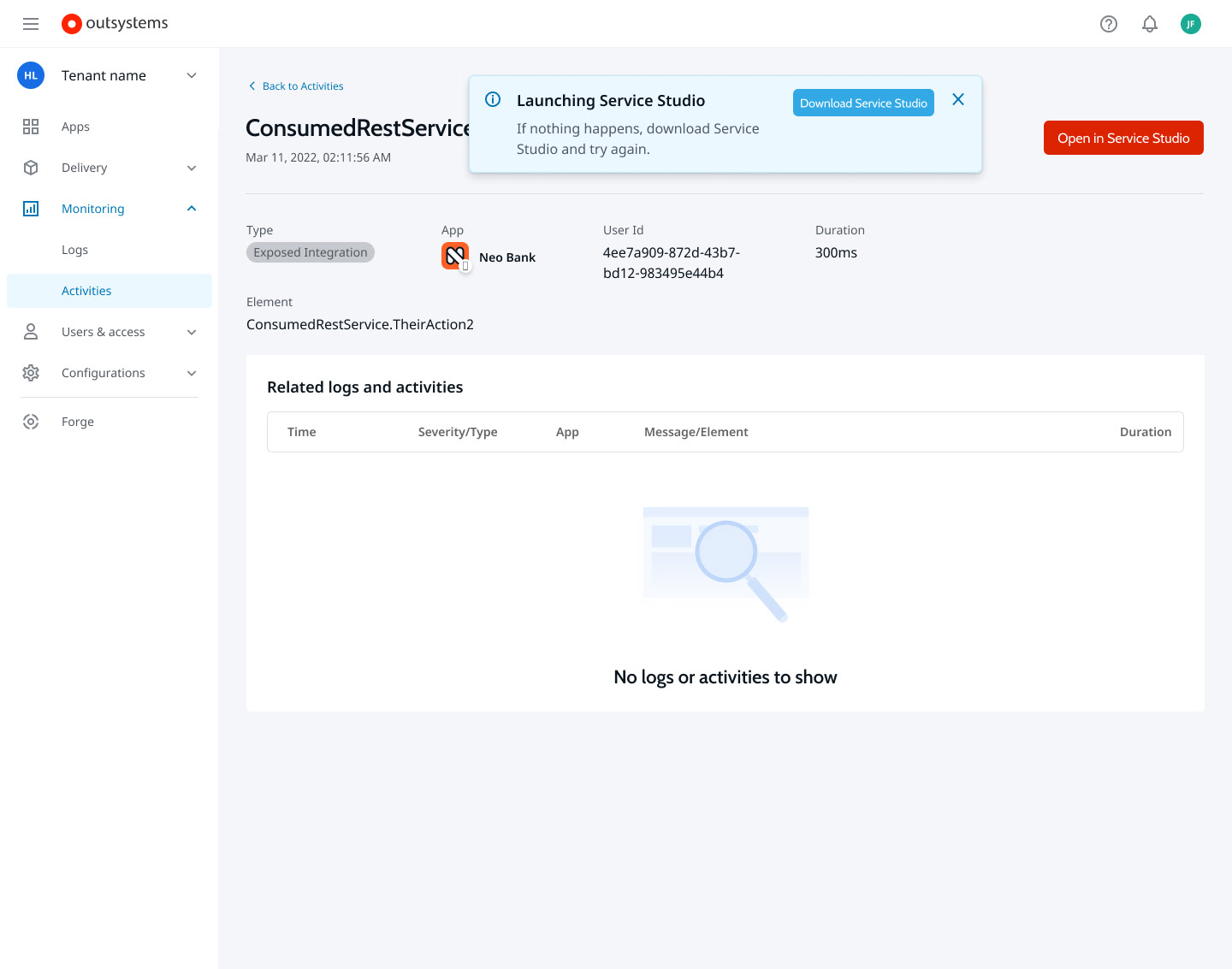This screenshot has height=969, width=1232.
Task: Click the User Id value text
Action: coord(672,263)
